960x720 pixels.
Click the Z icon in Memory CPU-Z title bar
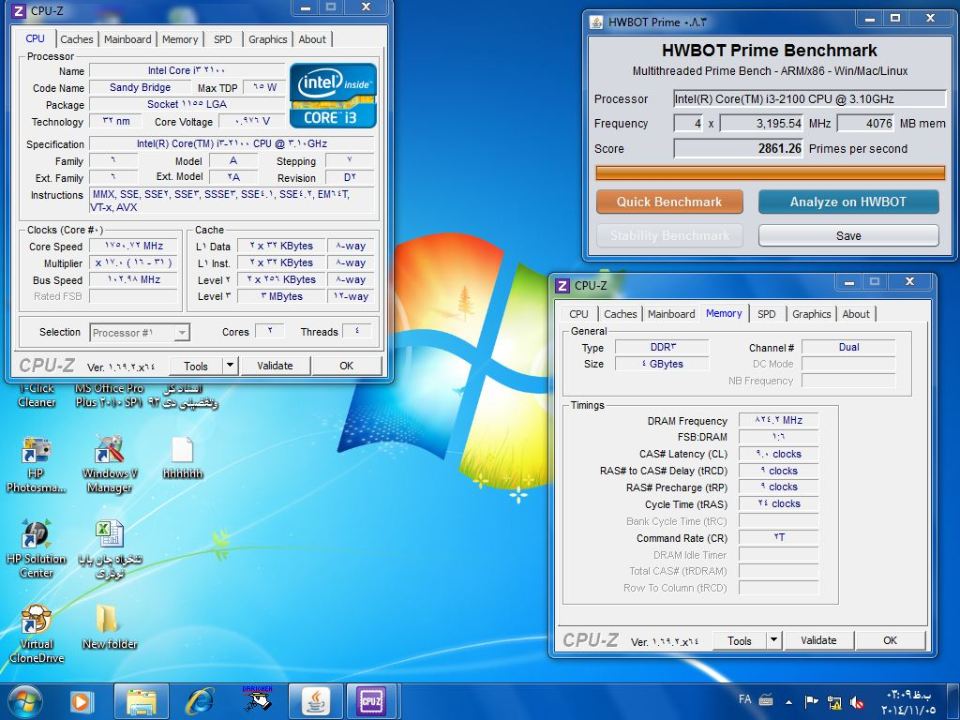(x=562, y=285)
